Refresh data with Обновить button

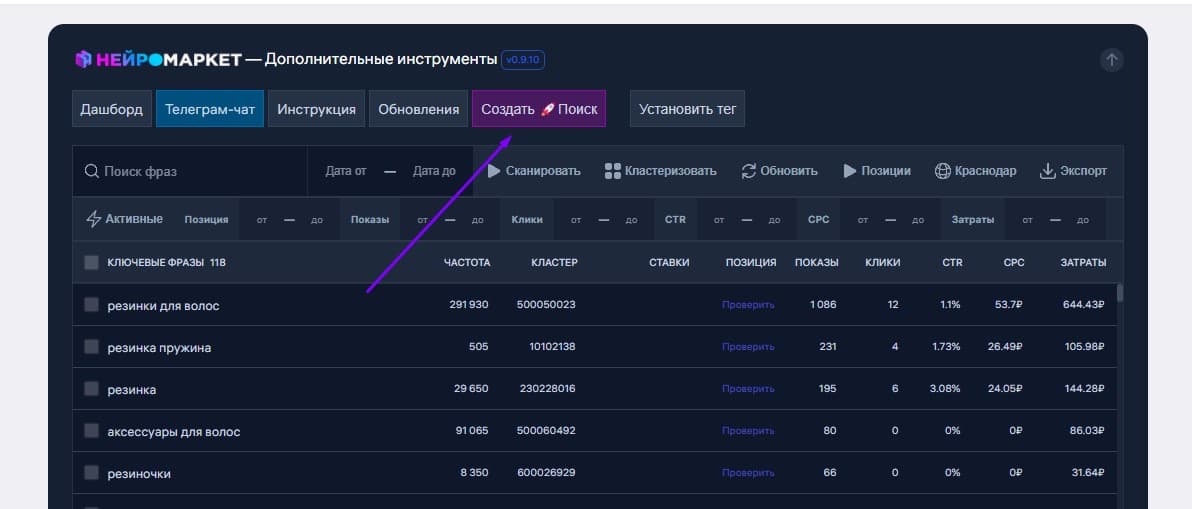(780, 171)
